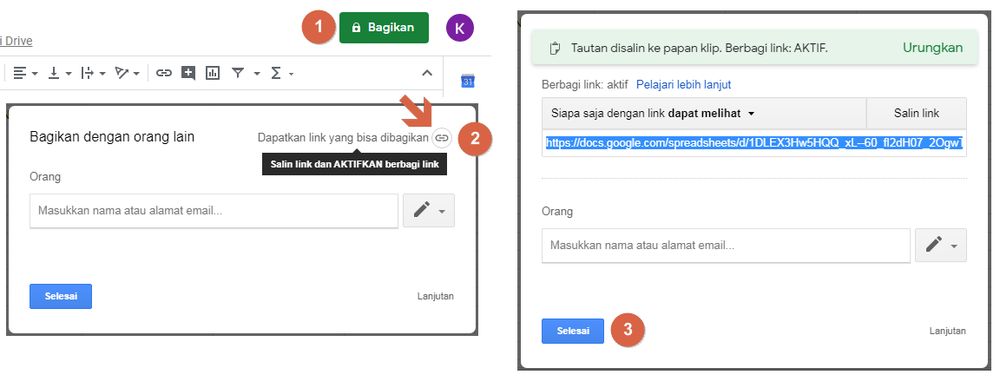The height and width of the screenshot is (381, 1000).
Task: Click Lanjutan in the left share dialog
Action: (x=436, y=296)
